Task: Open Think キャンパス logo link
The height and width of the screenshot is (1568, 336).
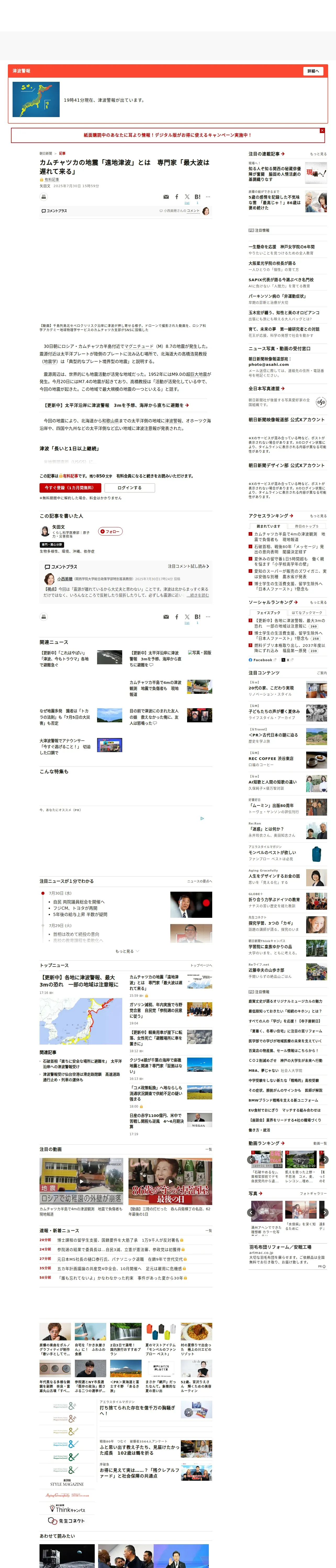Action: (x=67, y=1508)
